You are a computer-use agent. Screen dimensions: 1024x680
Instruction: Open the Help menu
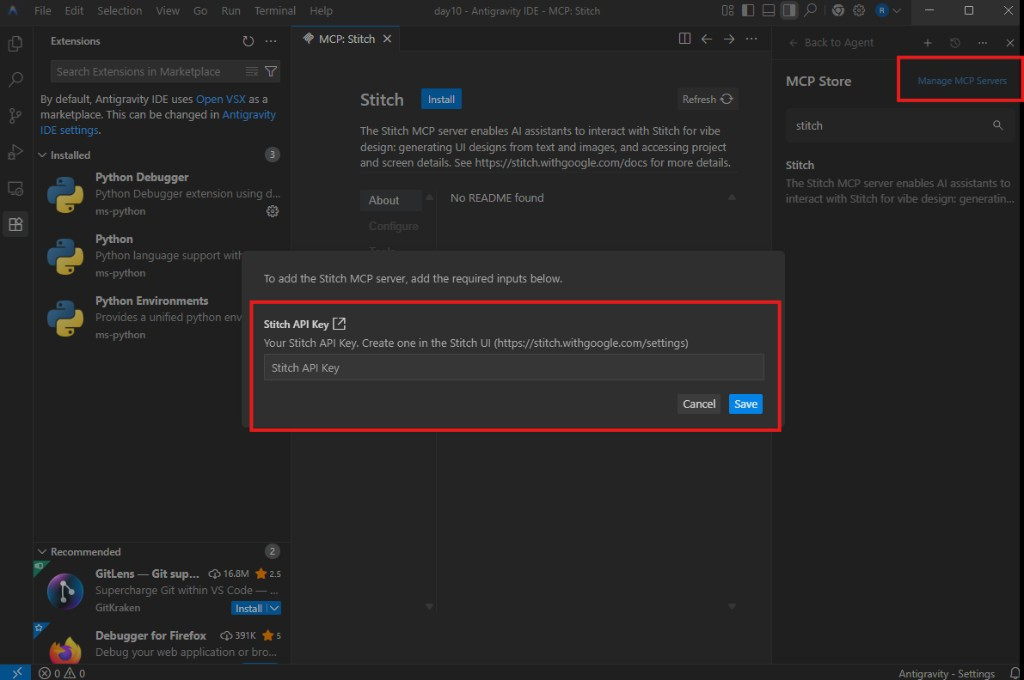[321, 10]
